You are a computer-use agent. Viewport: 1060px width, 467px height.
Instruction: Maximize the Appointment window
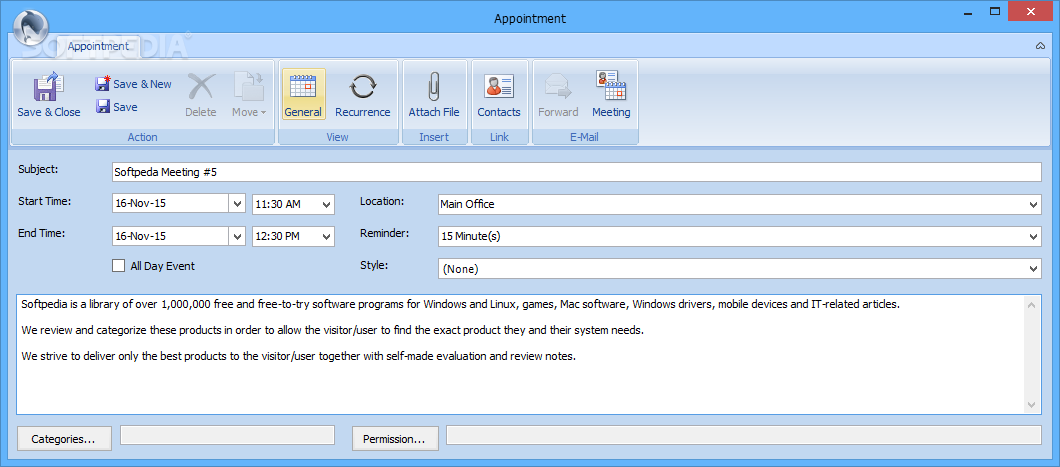[x=994, y=11]
